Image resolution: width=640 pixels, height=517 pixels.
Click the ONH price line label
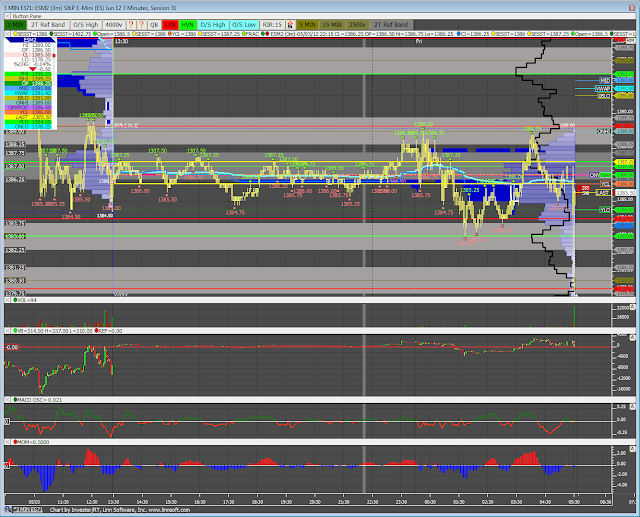point(604,131)
